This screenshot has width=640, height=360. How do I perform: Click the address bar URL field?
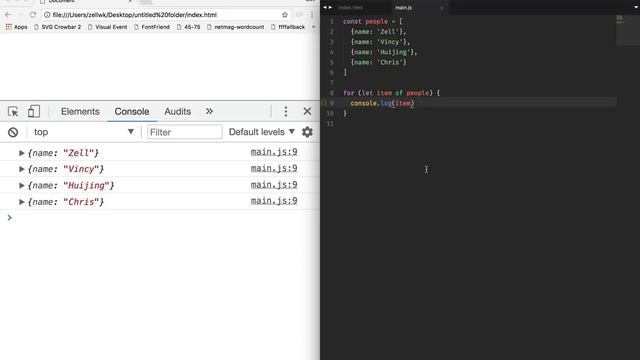(x=162, y=15)
